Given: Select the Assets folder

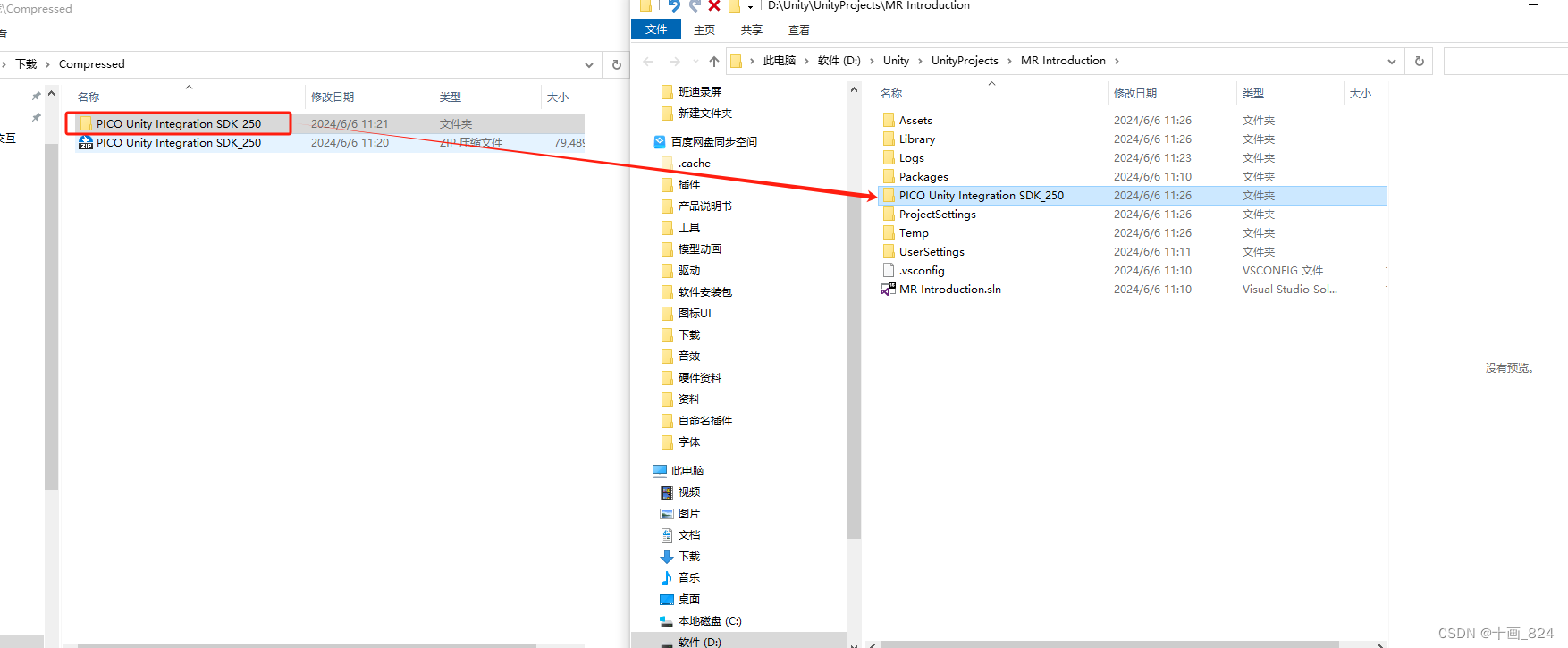Looking at the screenshot, I should [x=915, y=120].
